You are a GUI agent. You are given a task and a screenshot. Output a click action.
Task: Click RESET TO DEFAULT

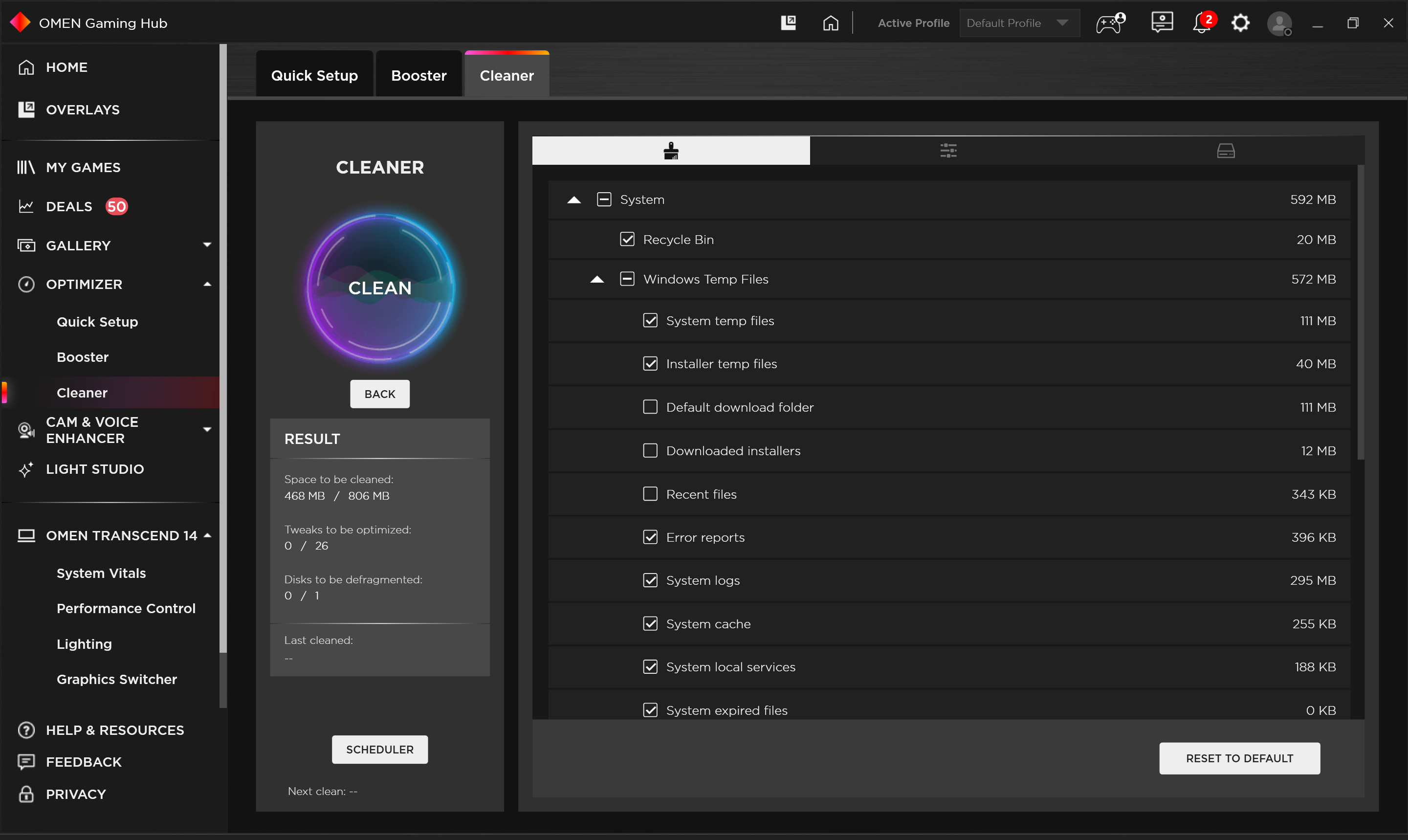pyautogui.click(x=1239, y=758)
